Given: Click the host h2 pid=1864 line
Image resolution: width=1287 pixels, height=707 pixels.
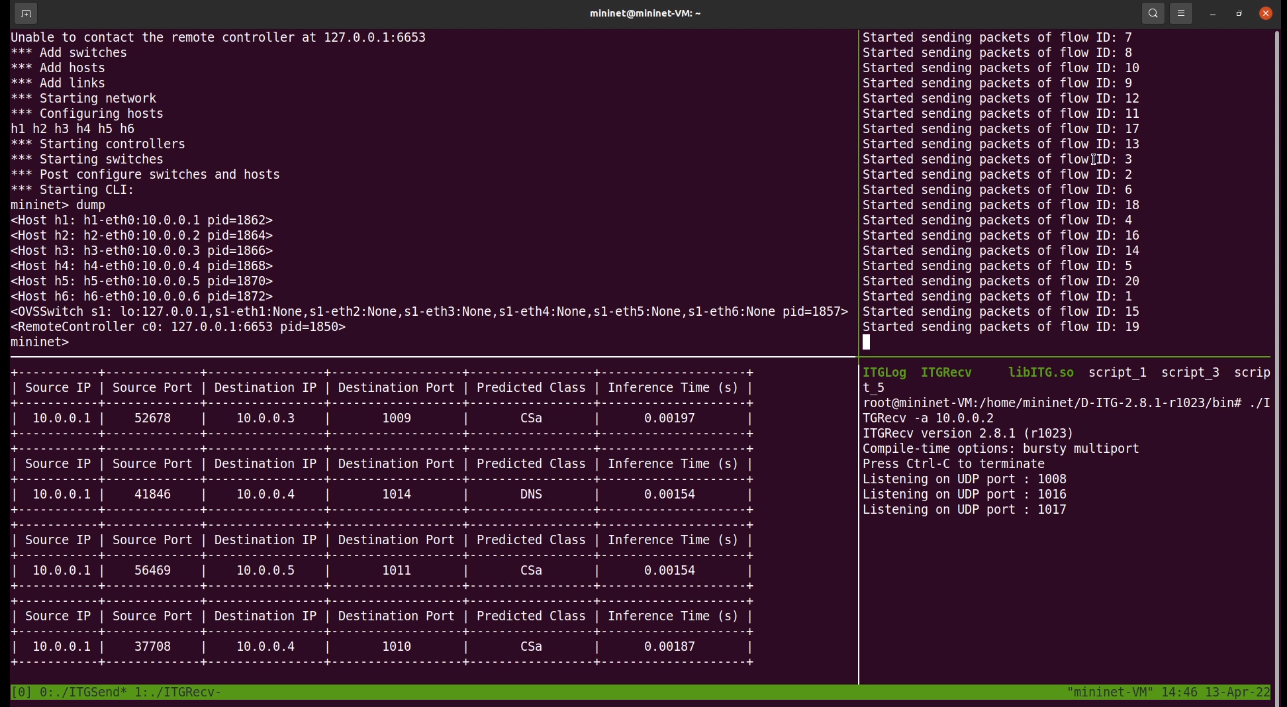Looking at the screenshot, I should pos(141,235).
